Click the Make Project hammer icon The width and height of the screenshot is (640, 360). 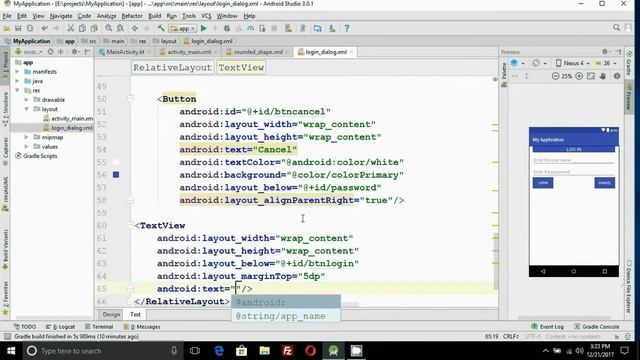click(161, 29)
